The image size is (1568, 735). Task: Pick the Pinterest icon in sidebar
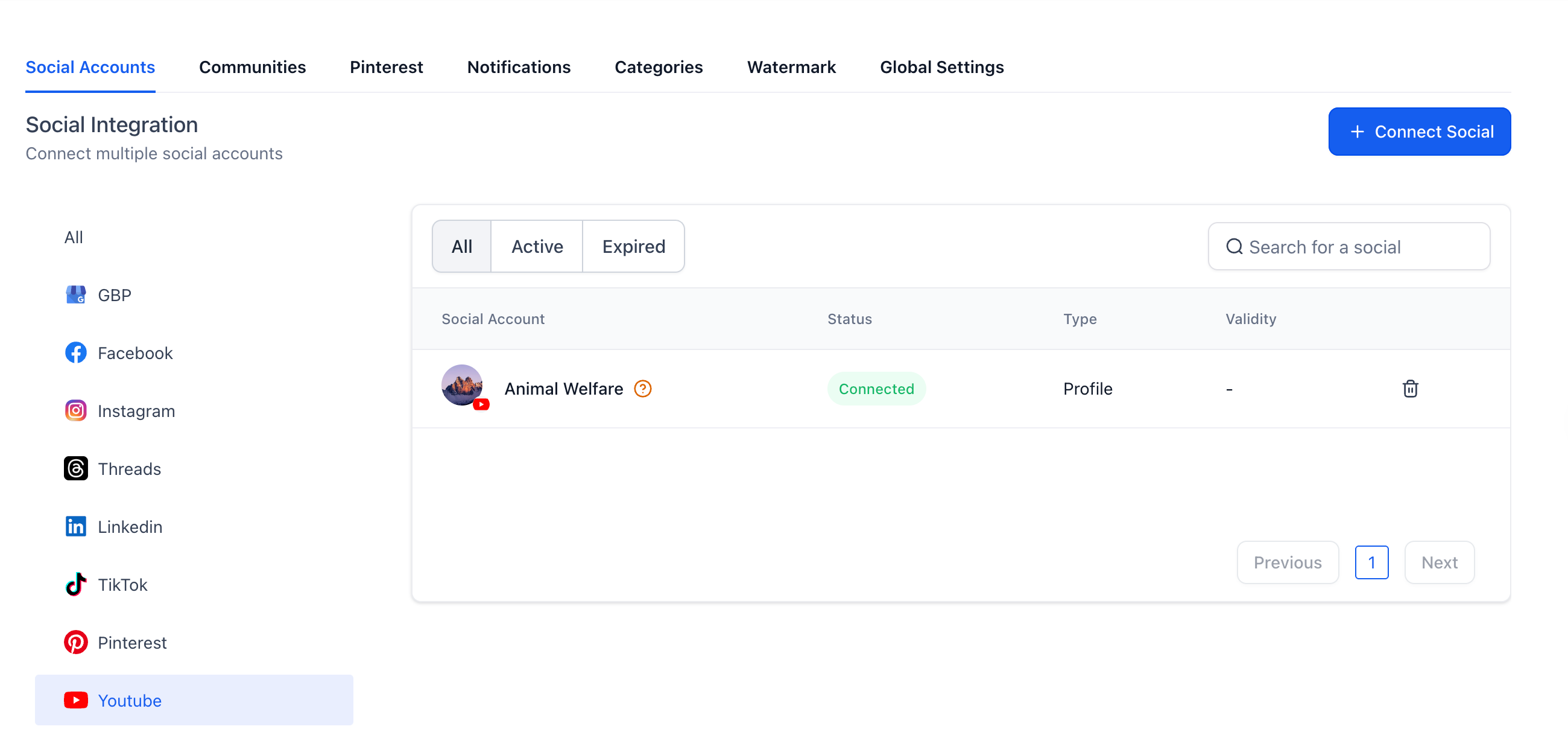75,642
